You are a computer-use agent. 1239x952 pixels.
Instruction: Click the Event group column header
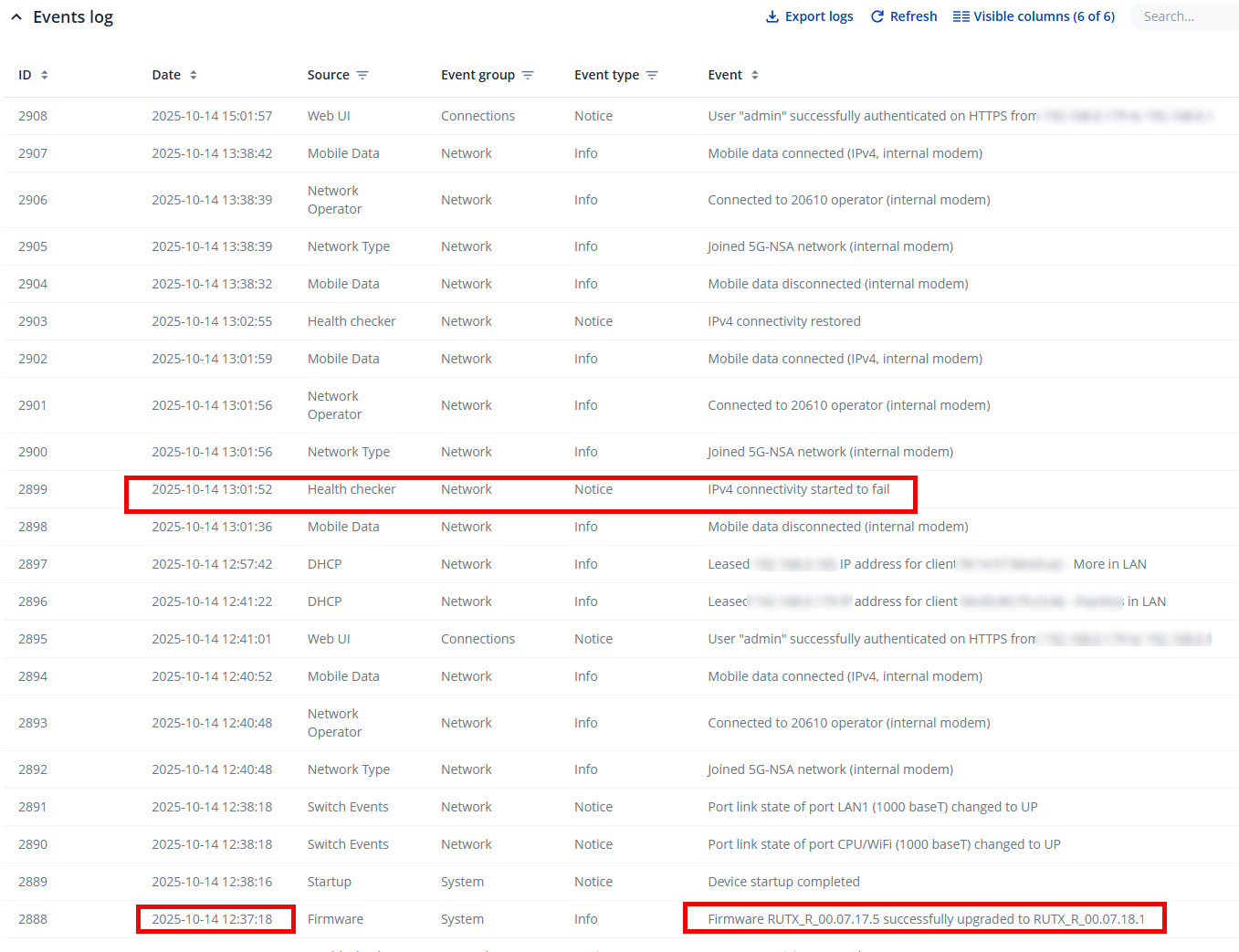click(x=478, y=75)
